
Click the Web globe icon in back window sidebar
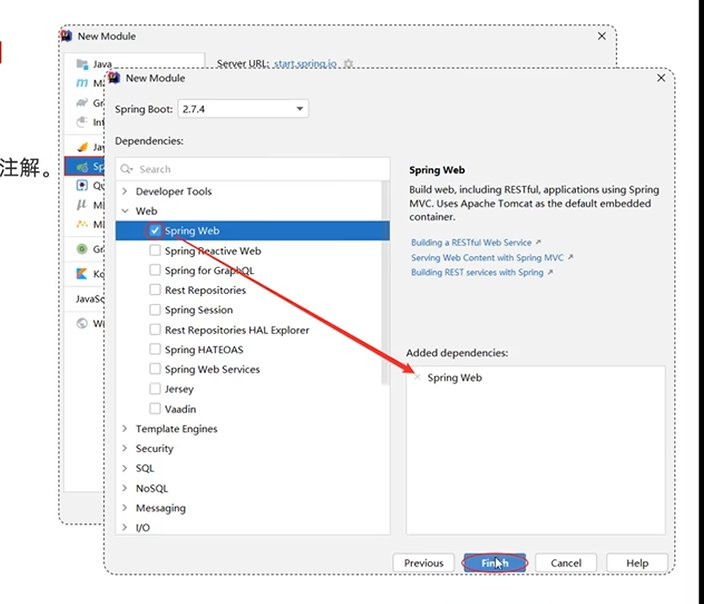pos(82,323)
